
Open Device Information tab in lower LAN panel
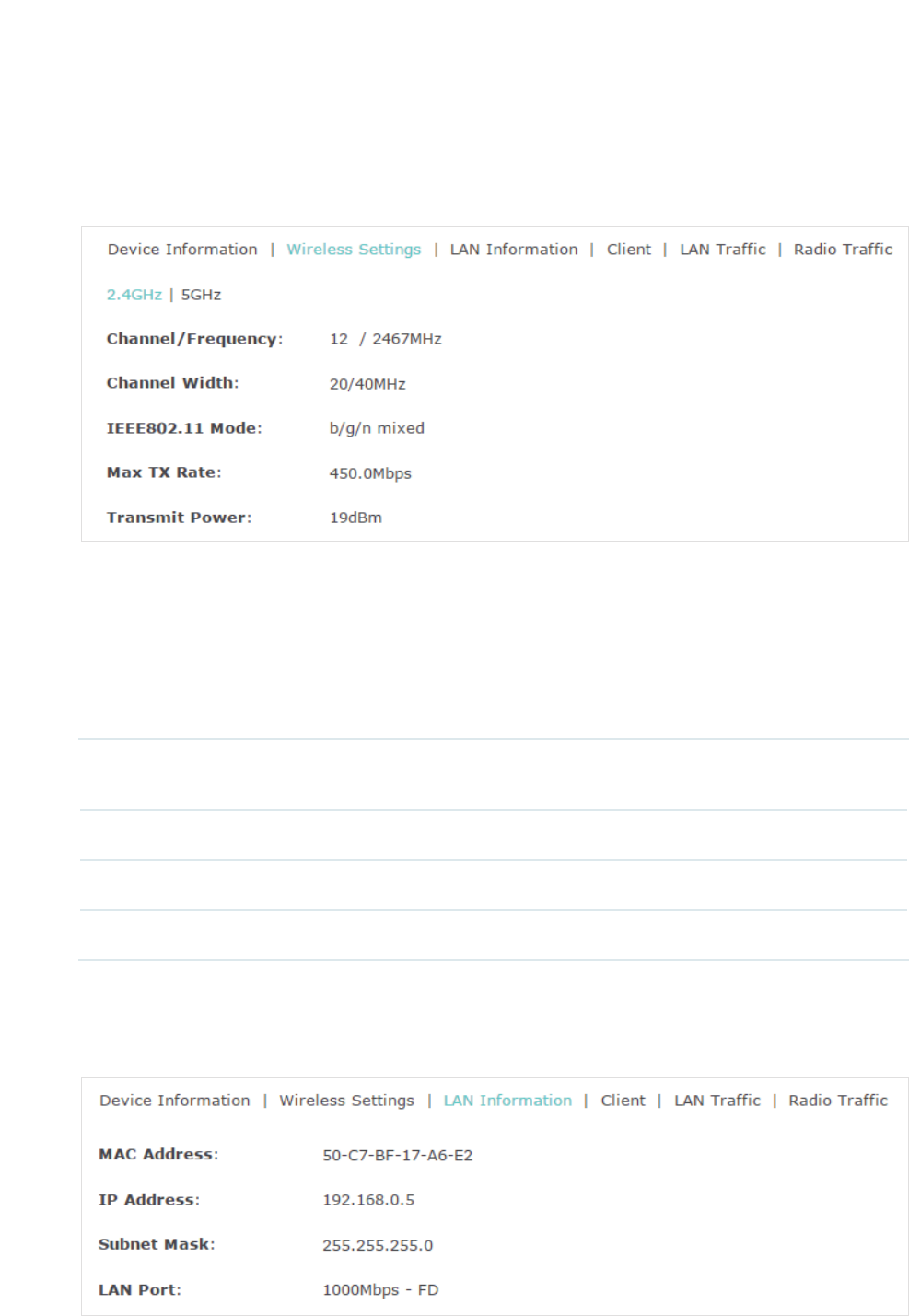(175, 1101)
